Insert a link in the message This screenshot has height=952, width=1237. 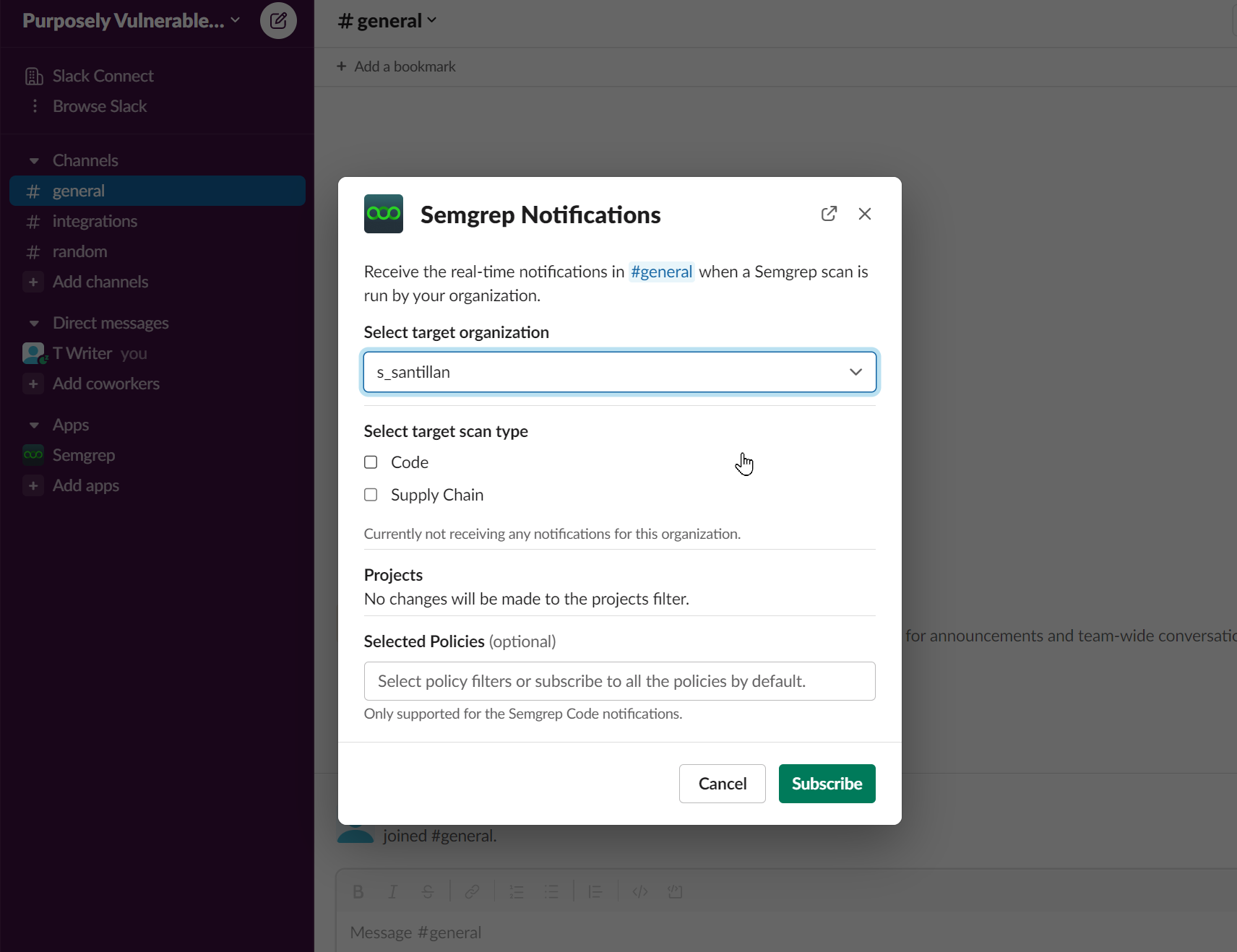(471, 891)
